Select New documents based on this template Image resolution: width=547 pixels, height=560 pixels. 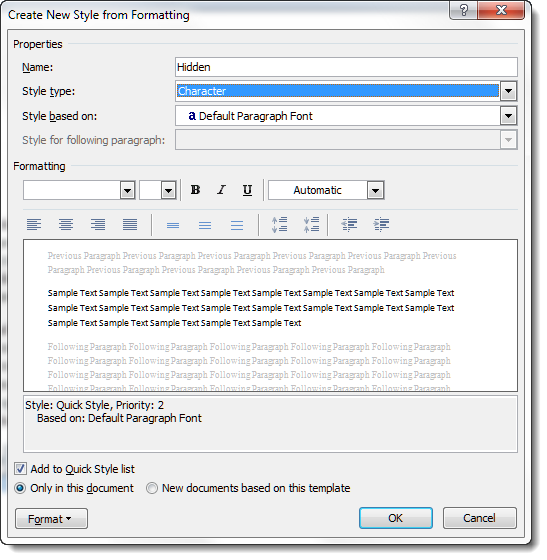tap(152, 488)
